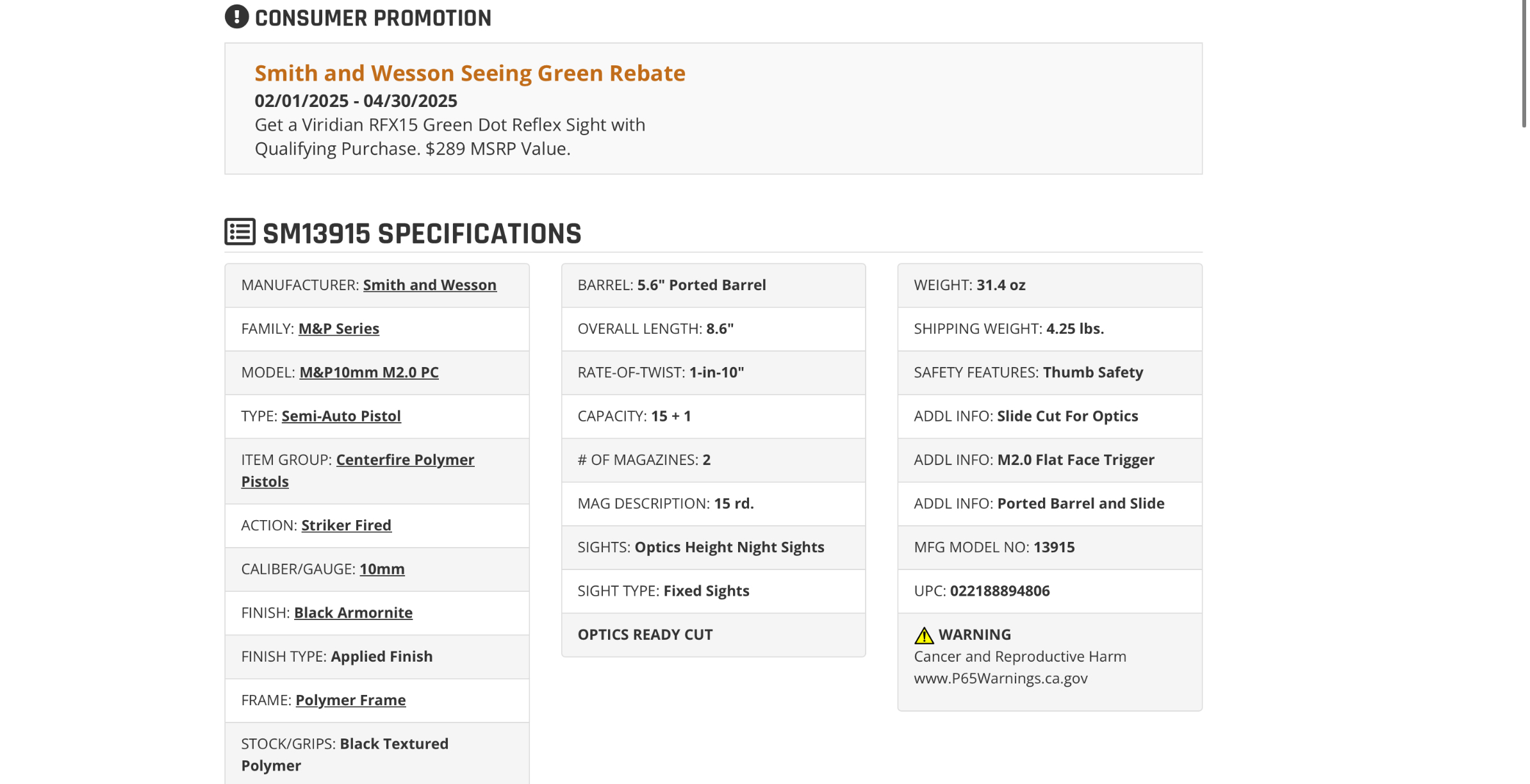
Task: Click the M2.0 Flat Face Trigger text
Action: [x=1076, y=460]
